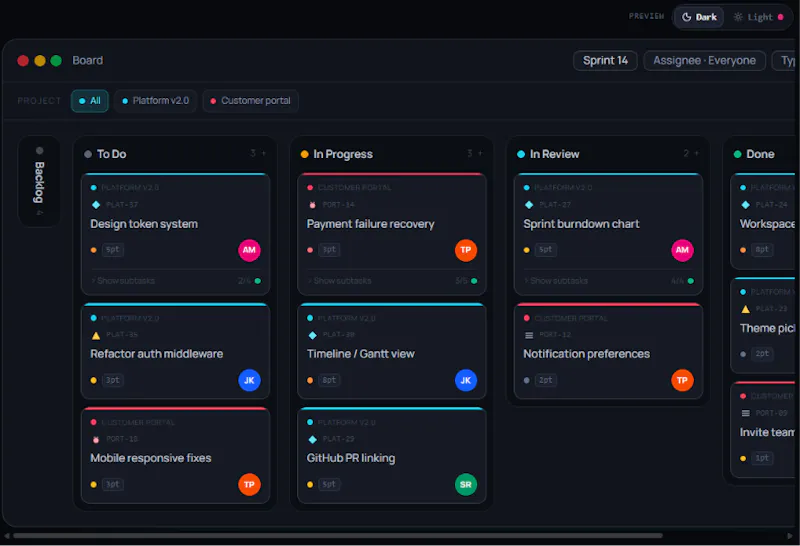Open the GitHub PR linking card

392,455
